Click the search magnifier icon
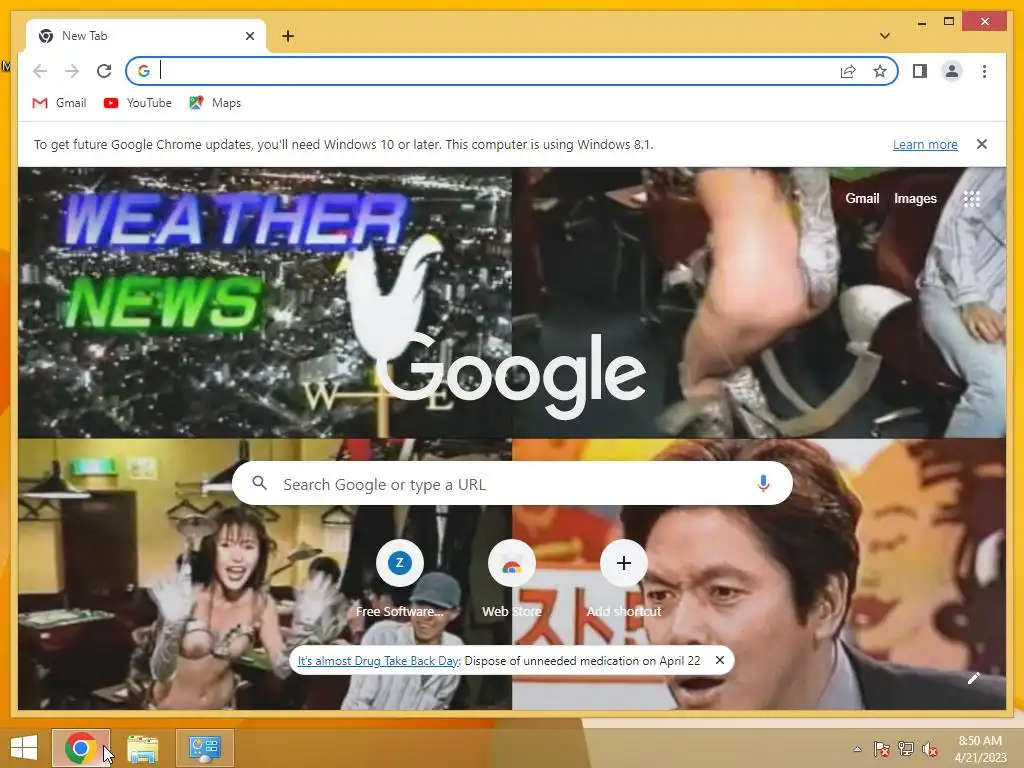Viewport: 1024px width, 768px height. pyautogui.click(x=259, y=483)
